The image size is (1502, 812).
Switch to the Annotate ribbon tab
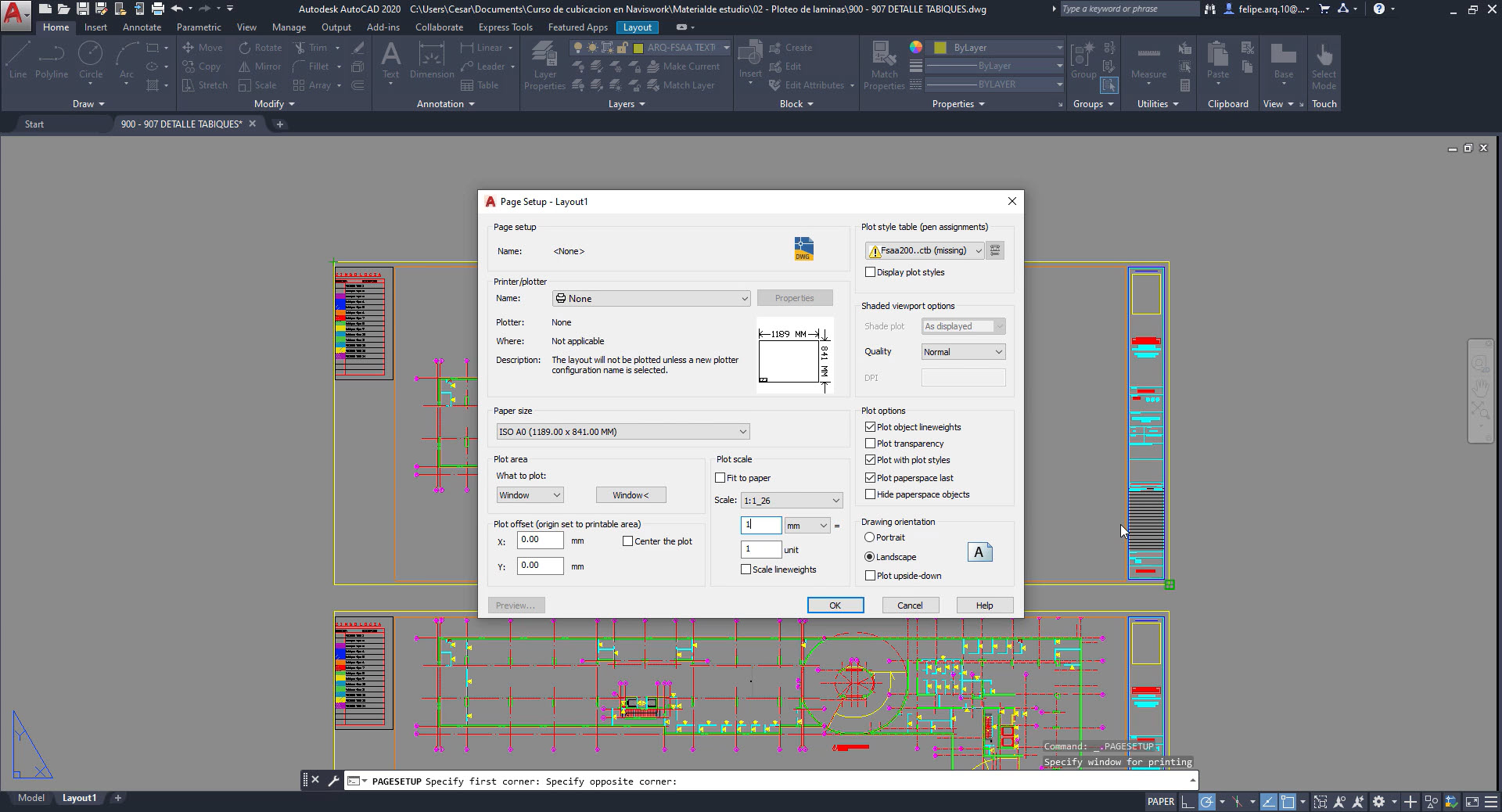142,27
